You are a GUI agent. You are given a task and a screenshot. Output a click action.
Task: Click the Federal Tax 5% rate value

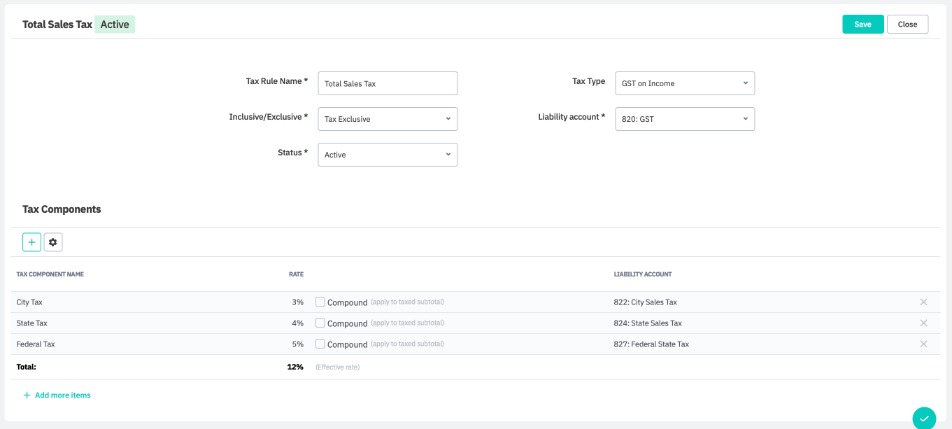[x=297, y=344]
